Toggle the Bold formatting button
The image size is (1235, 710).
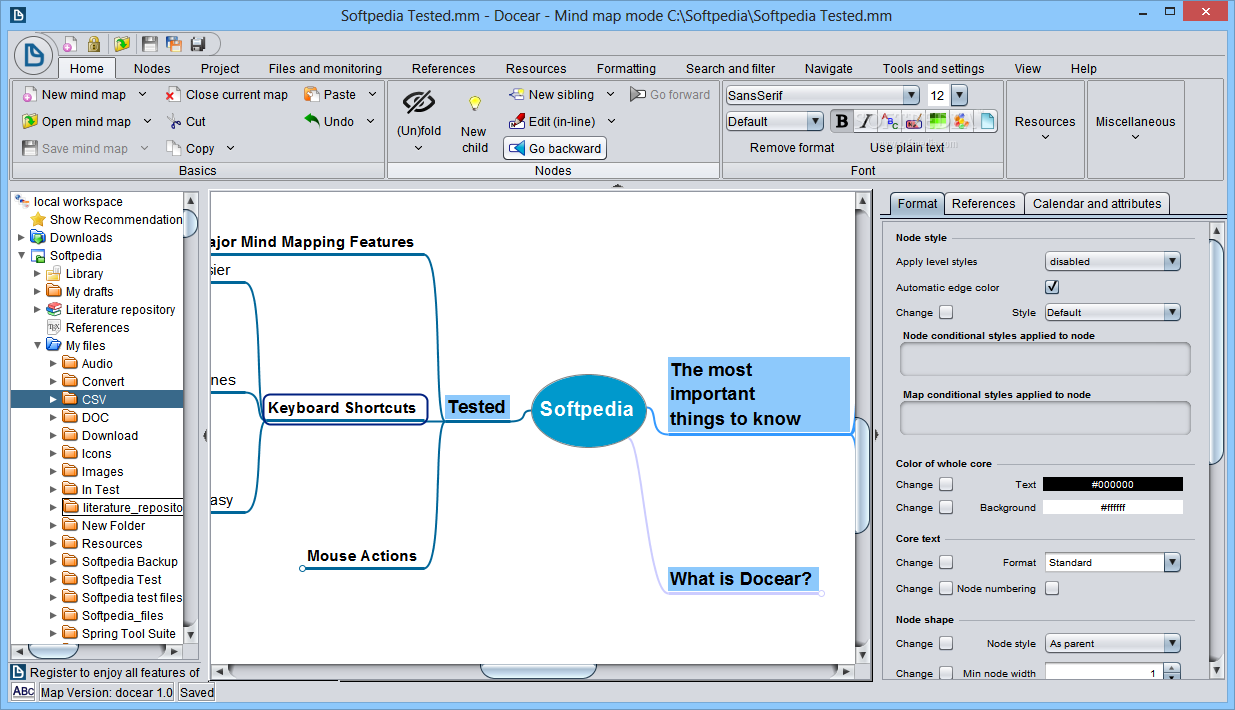842,121
